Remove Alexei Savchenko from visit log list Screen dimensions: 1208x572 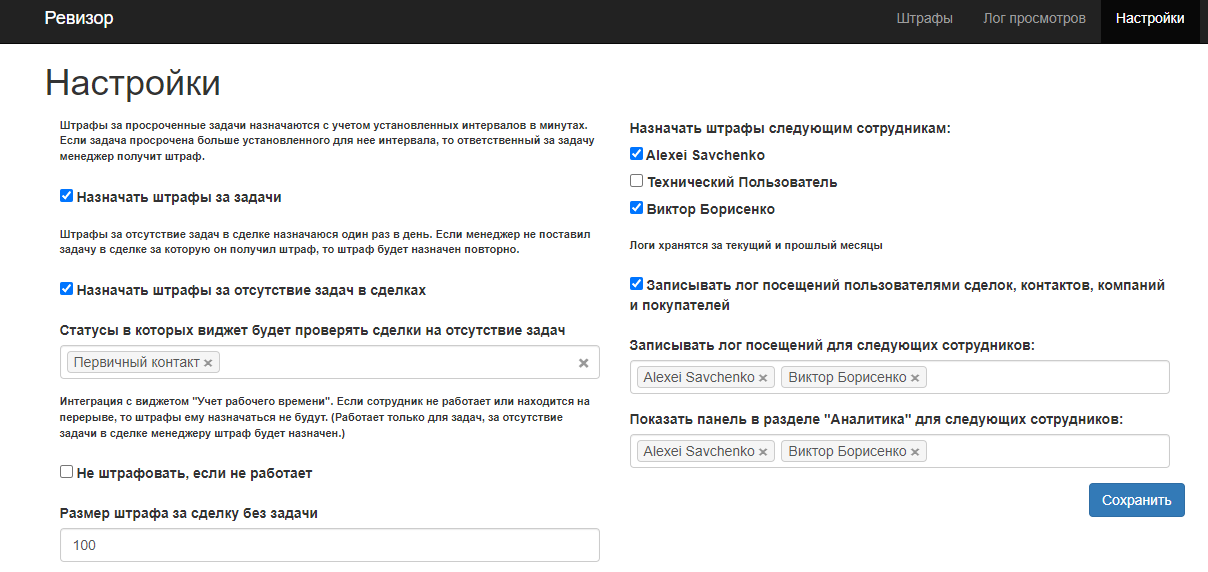763,378
